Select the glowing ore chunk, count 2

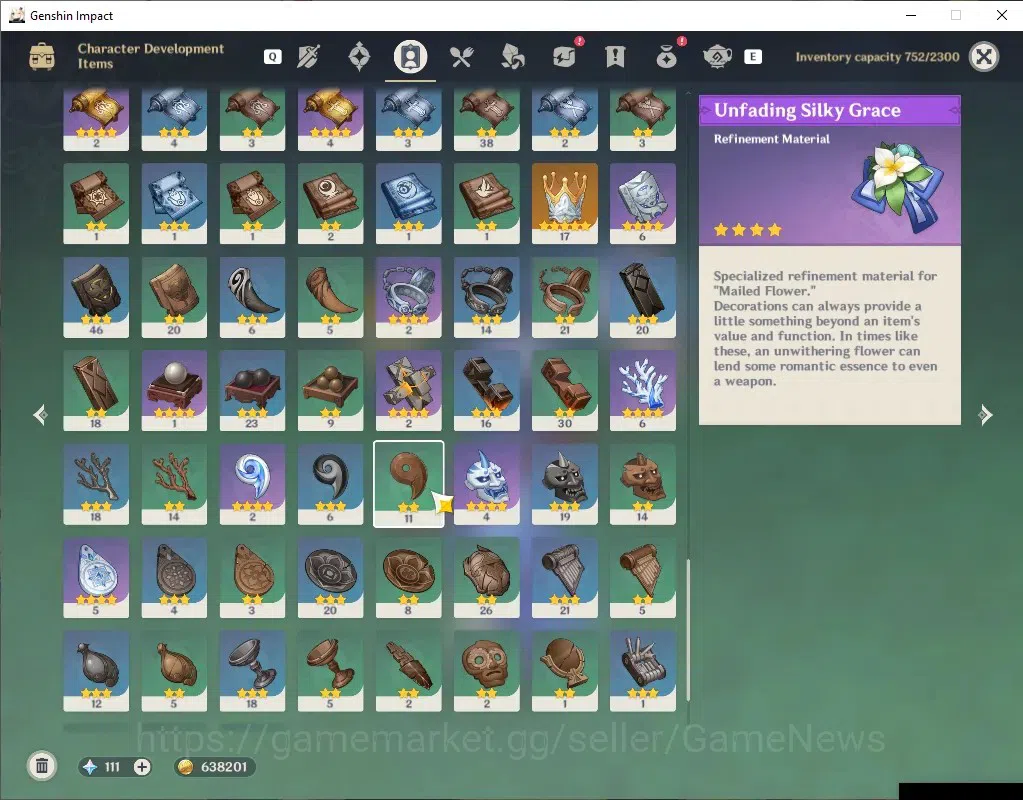(x=408, y=390)
